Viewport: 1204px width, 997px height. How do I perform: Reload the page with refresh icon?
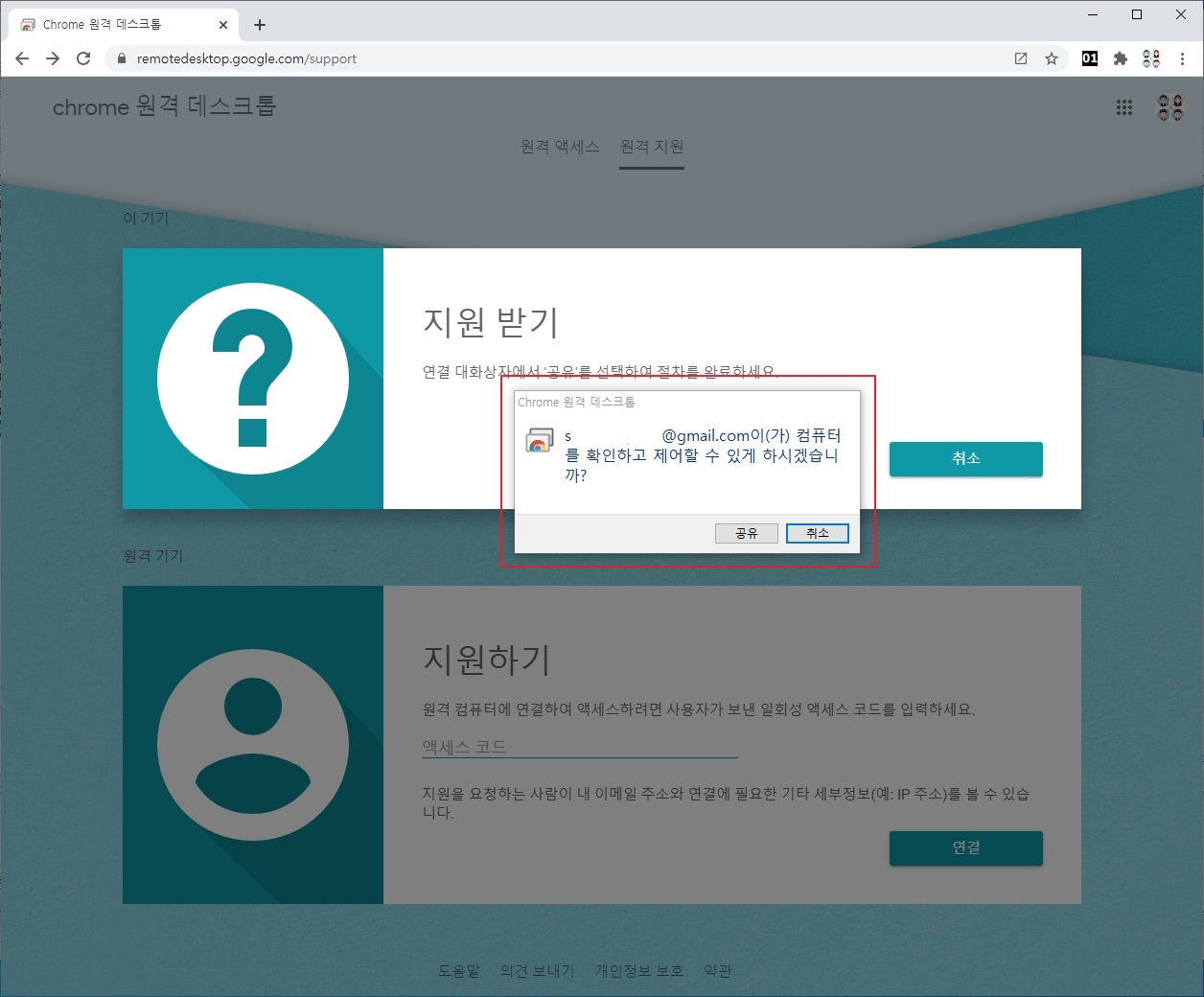(83, 58)
